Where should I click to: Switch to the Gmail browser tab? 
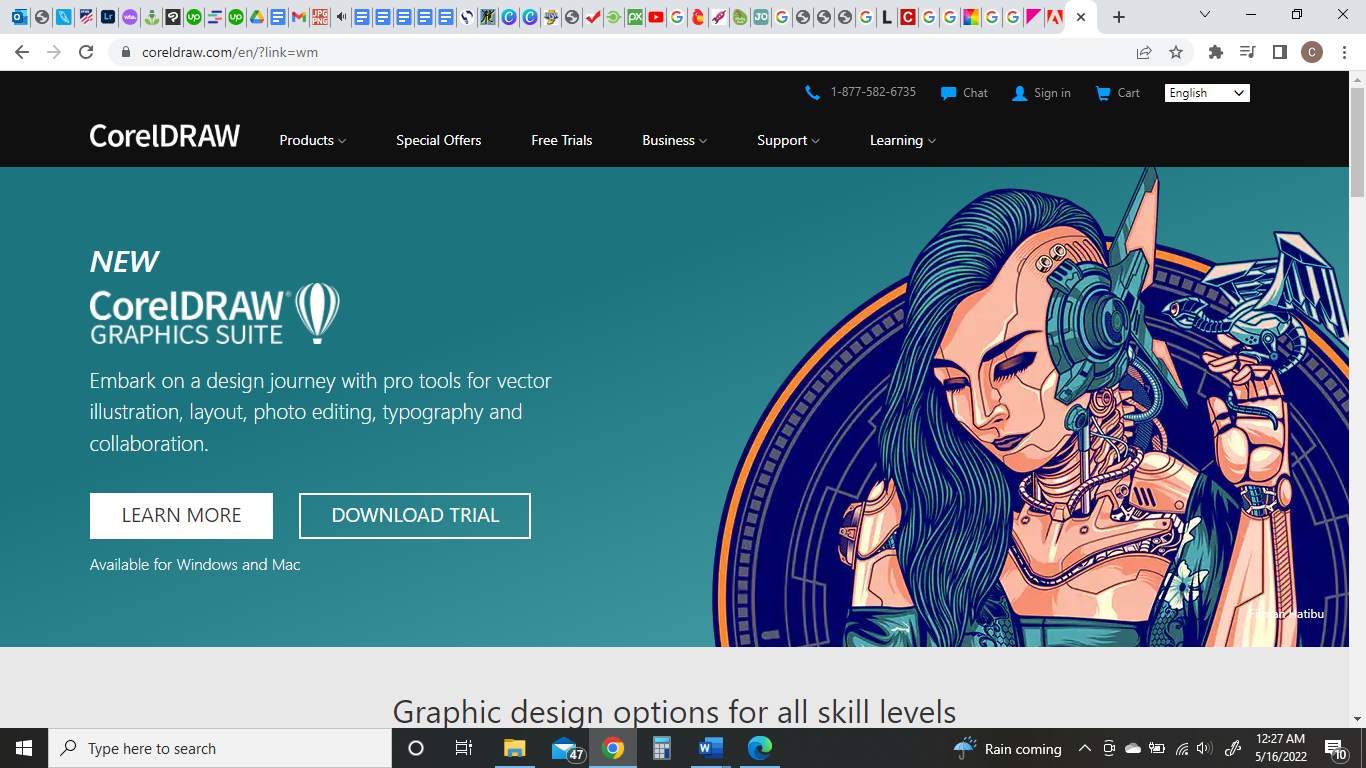click(x=298, y=17)
